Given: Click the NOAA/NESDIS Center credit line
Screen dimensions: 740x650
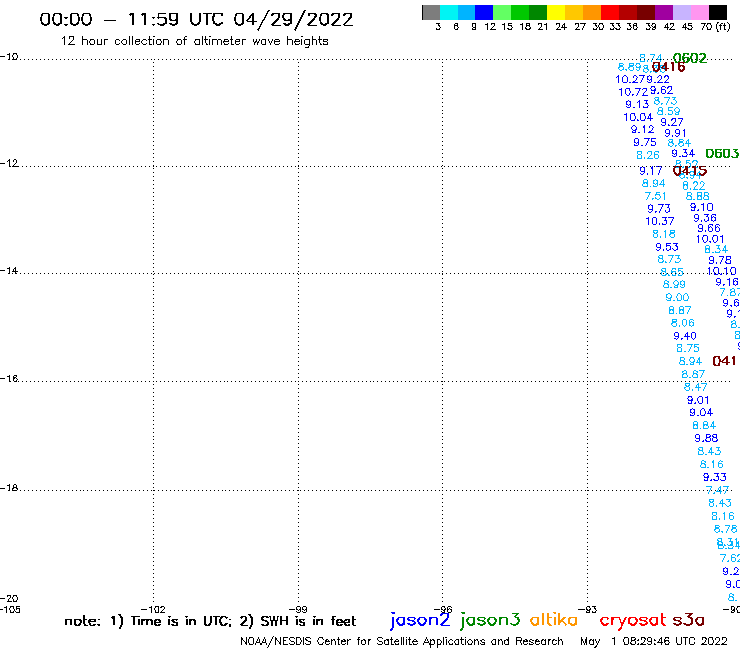Looking at the screenshot, I should pyautogui.click(x=402, y=642).
